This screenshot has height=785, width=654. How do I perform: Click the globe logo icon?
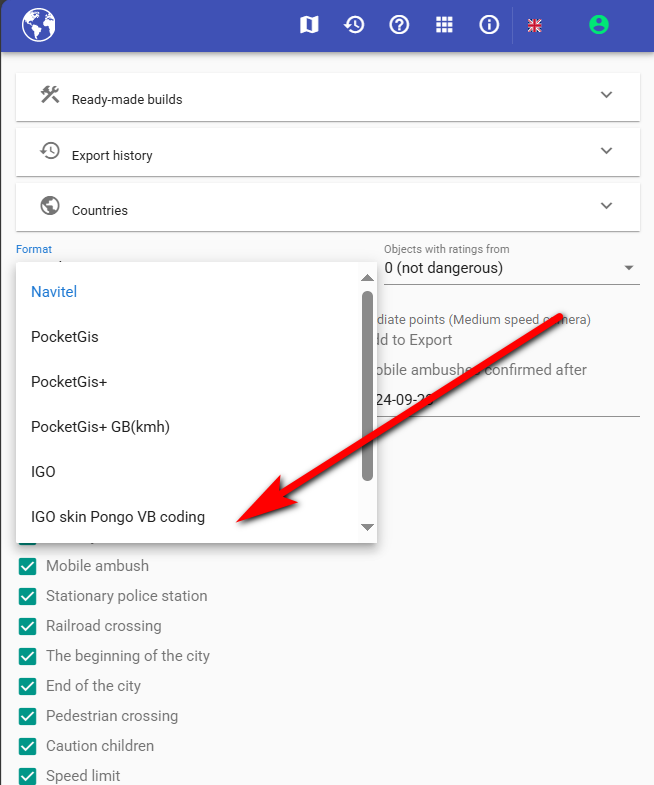[x=39, y=25]
